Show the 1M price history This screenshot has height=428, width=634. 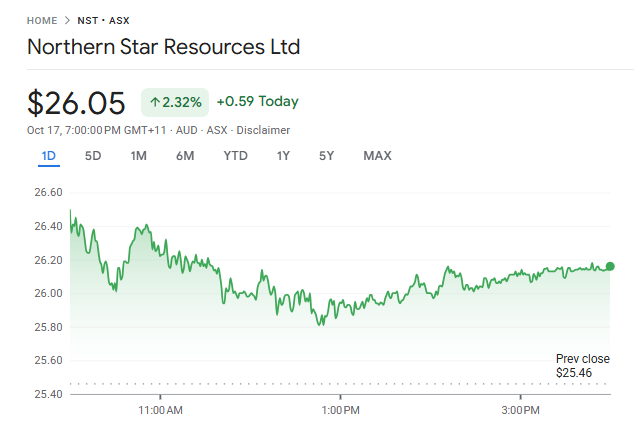(138, 155)
